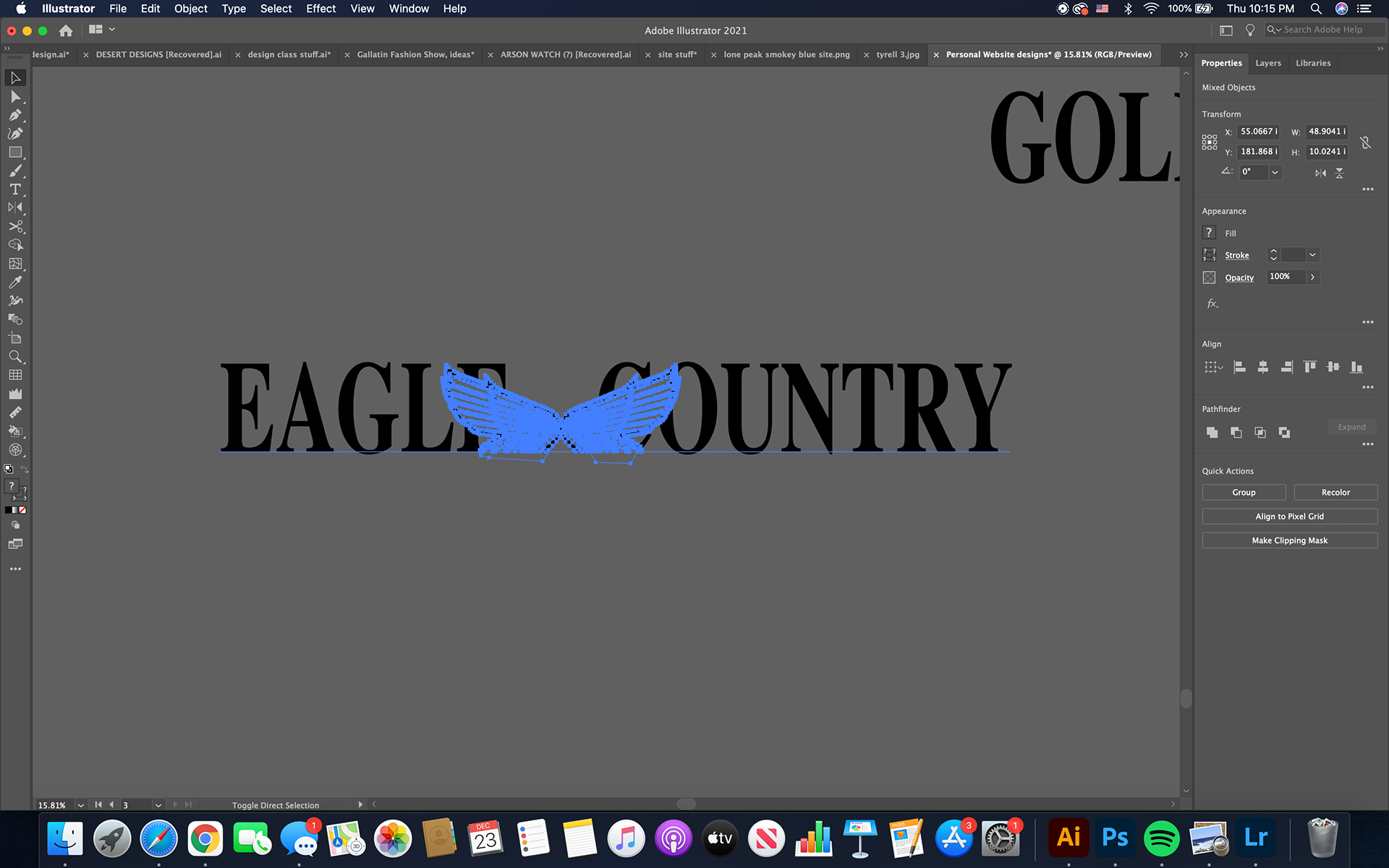Viewport: 1389px width, 868px height.
Task: Select a transform reference point
Action: point(1210,142)
